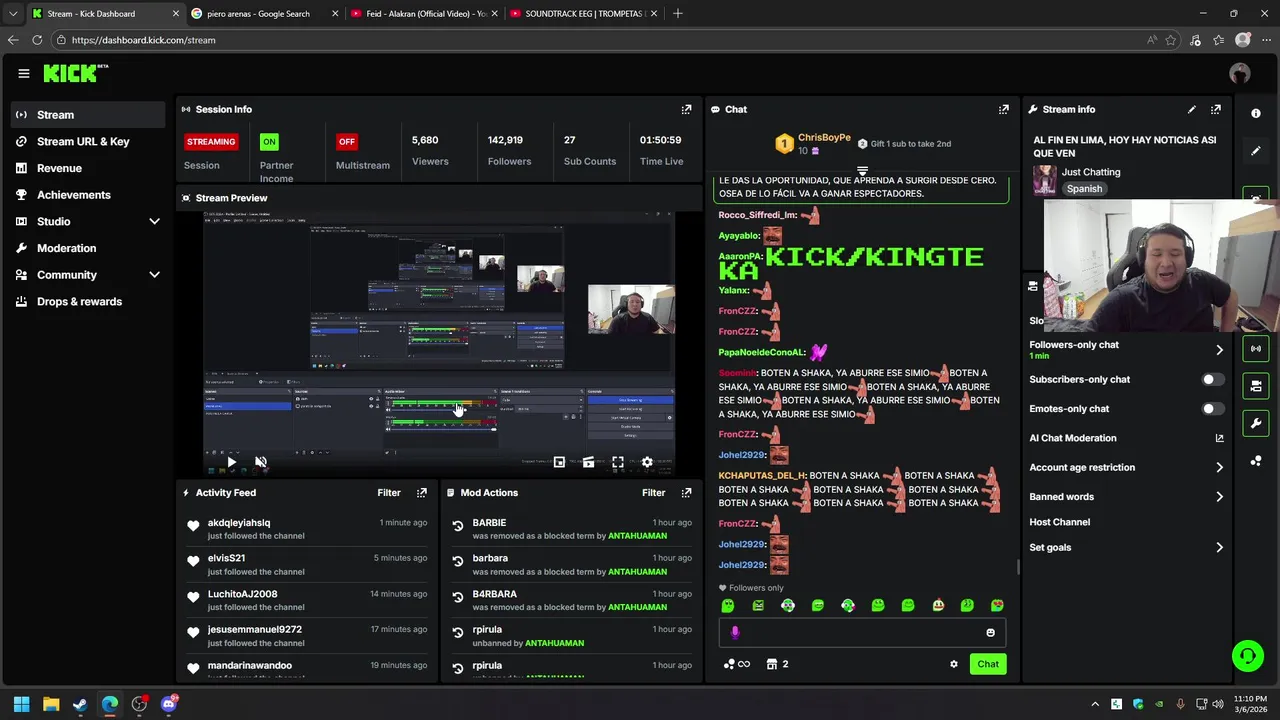Open the hamburger menu next to Kick logo
This screenshot has height=720, width=1280.
[x=23, y=73]
